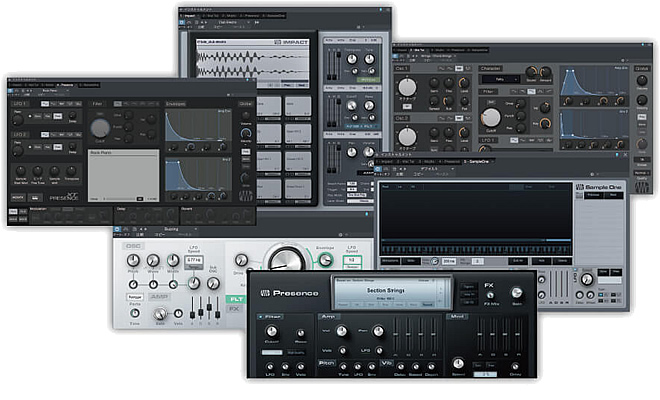Image resolution: width=660 pixels, height=400 pixels.
Task: Click the Portamento button in Mojito
Action: point(134,297)
